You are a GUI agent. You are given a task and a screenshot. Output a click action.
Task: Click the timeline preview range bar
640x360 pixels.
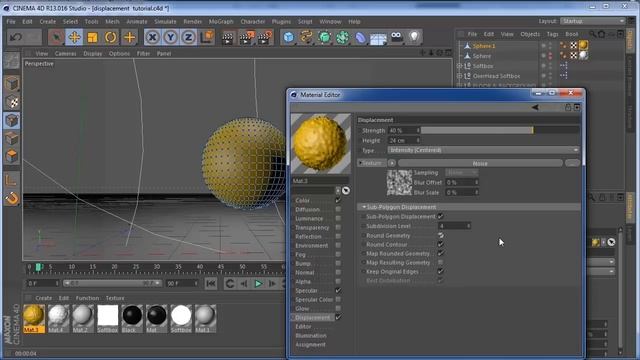tap(111, 283)
